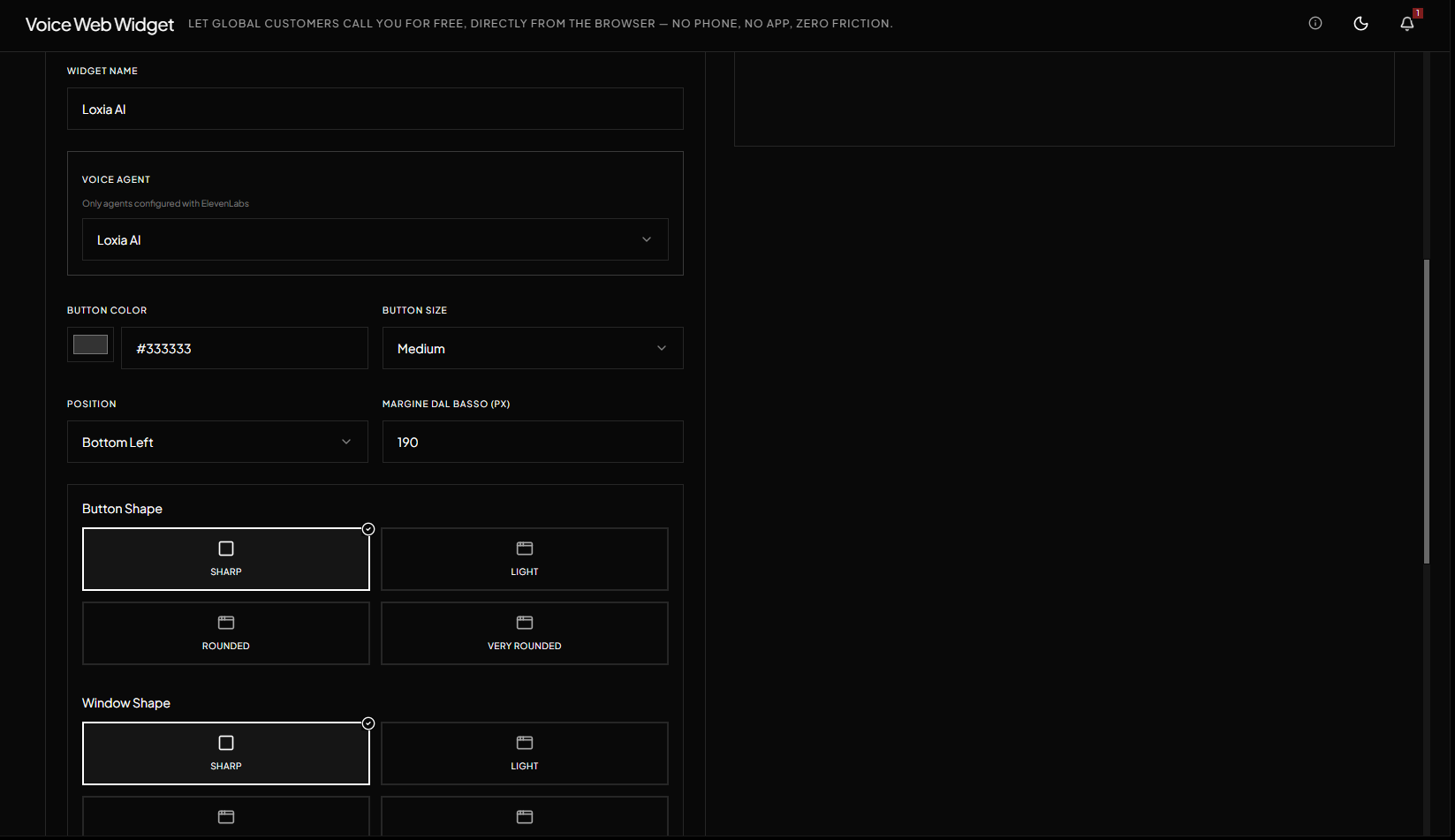Select Light button shape

tap(525, 559)
